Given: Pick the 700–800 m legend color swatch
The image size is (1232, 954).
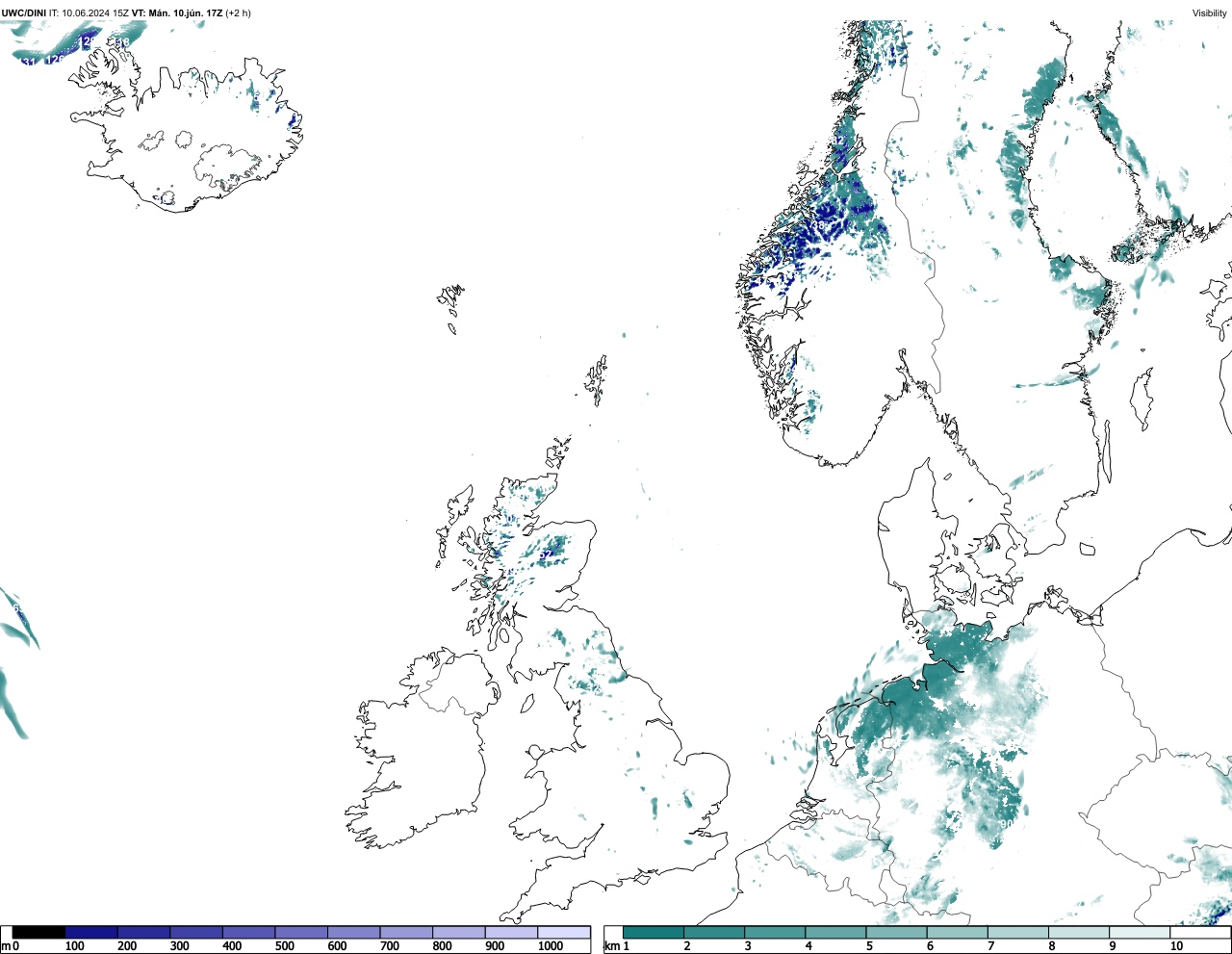Looking at the screenshot, I should click(x=406, y=932).
